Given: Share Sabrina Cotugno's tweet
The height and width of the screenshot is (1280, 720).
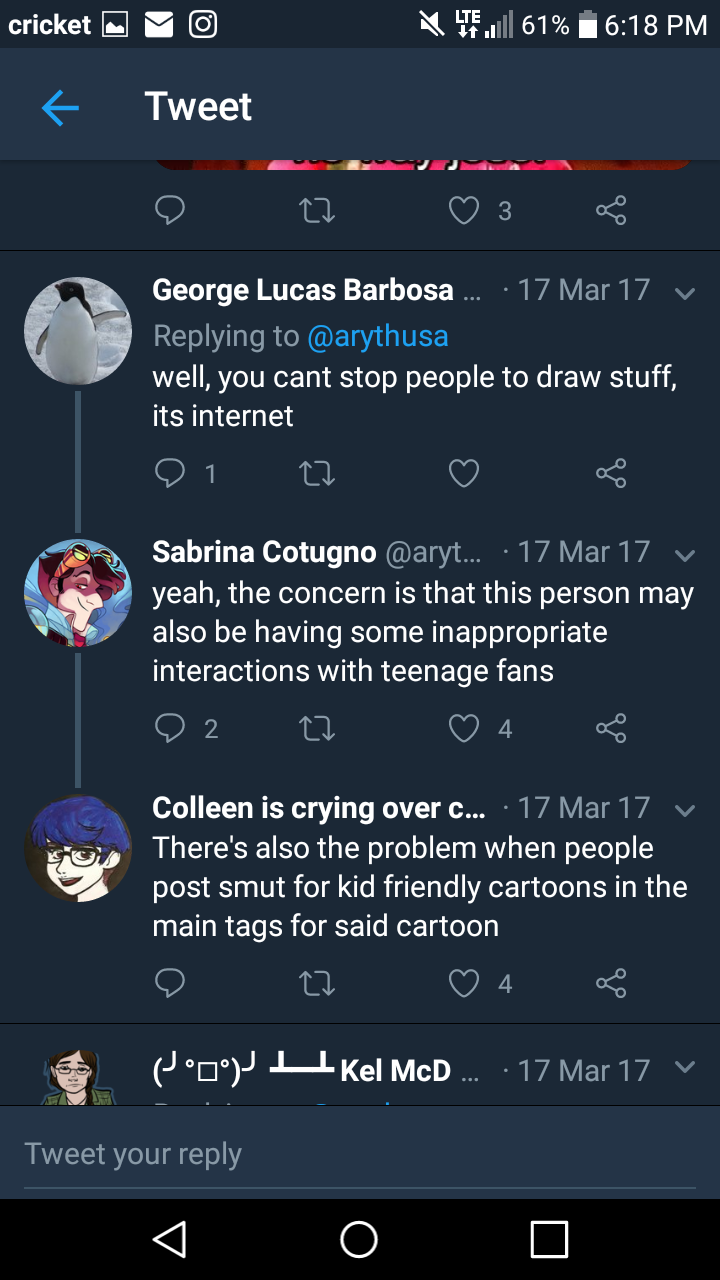Looking at the screenshot, I should click(x=610, y=728).
